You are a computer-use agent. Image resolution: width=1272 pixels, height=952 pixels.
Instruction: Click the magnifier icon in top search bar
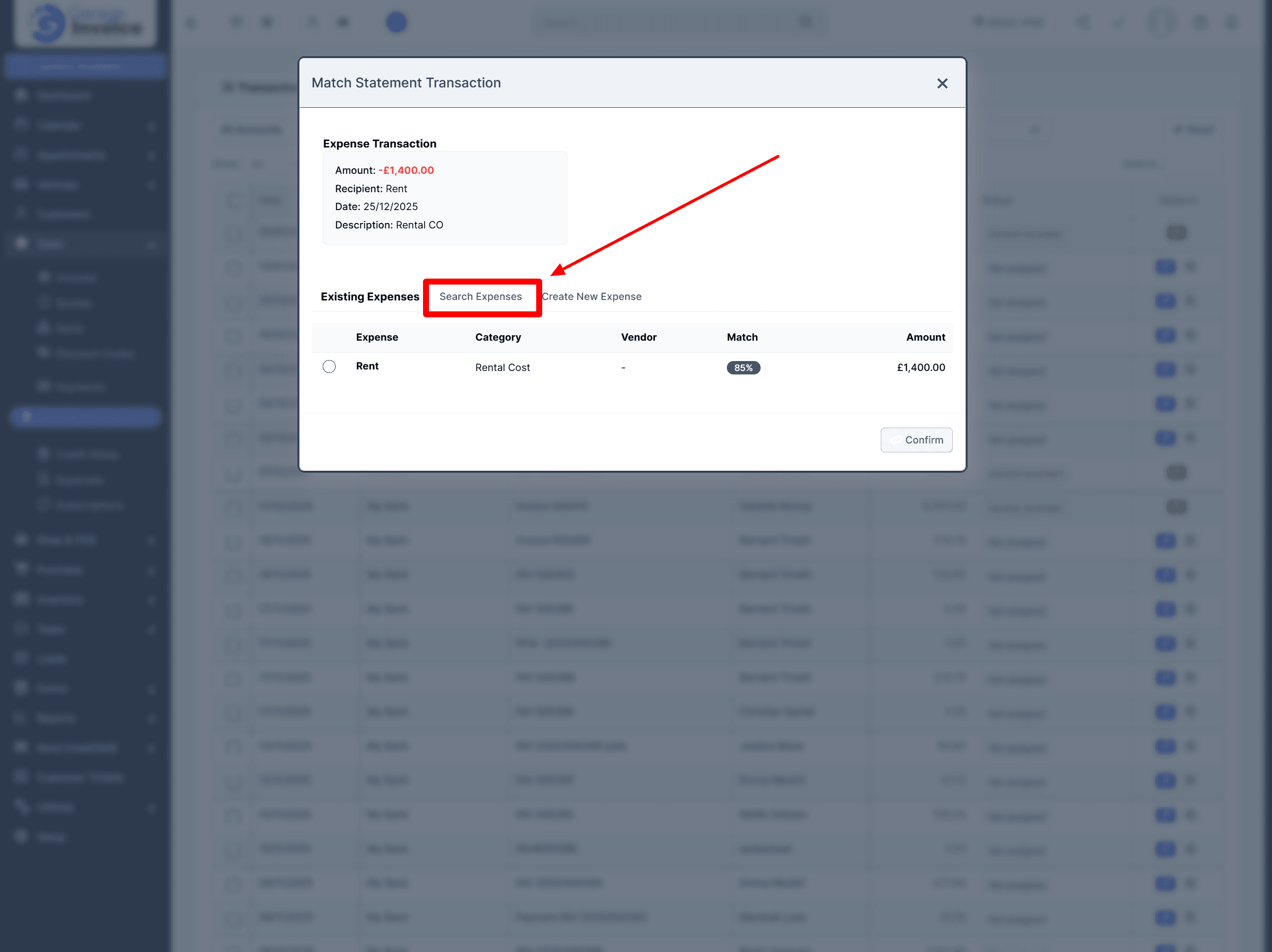806,22
